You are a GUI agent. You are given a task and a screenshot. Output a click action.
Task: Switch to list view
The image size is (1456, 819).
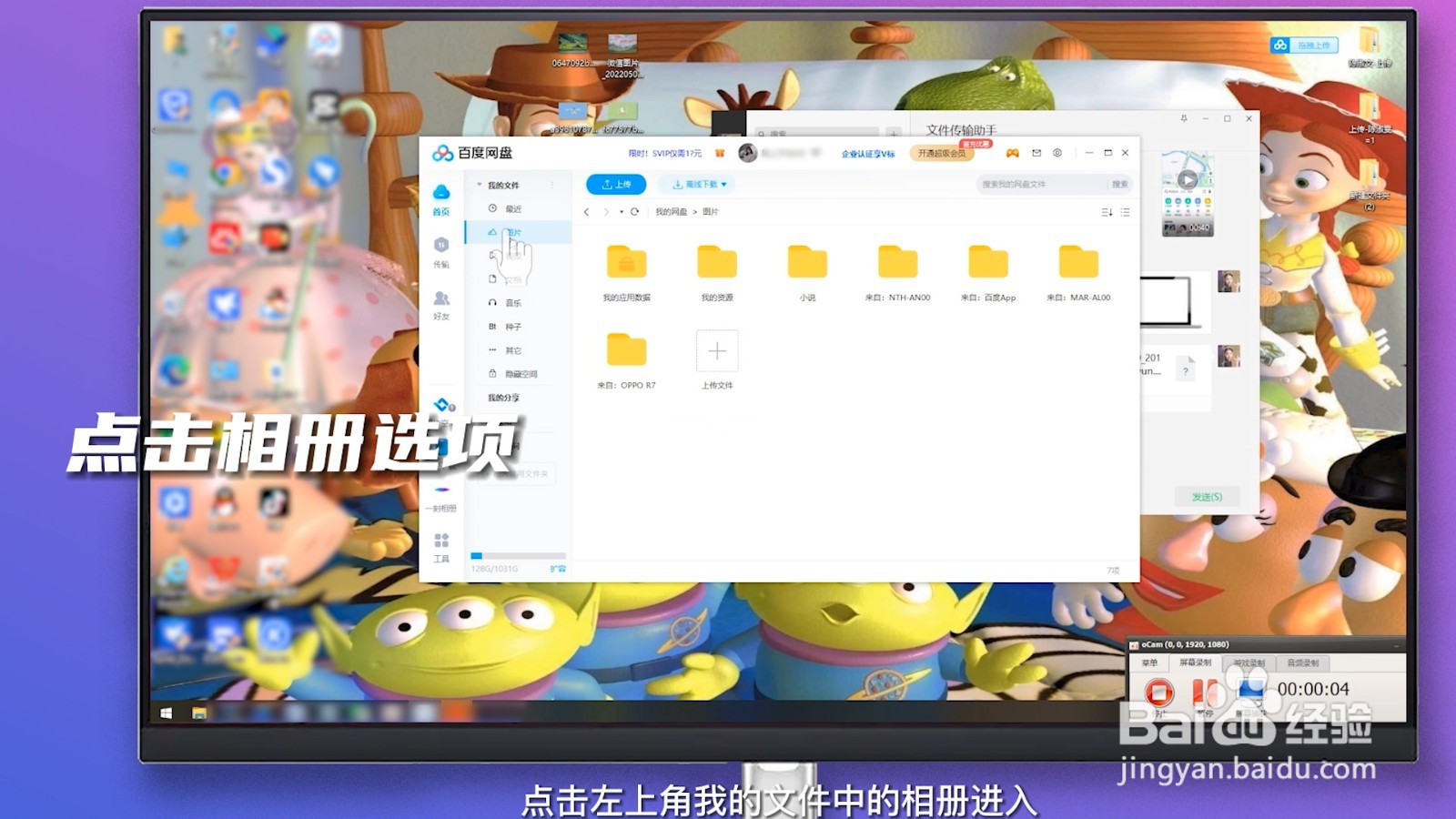click(1126, 212)
